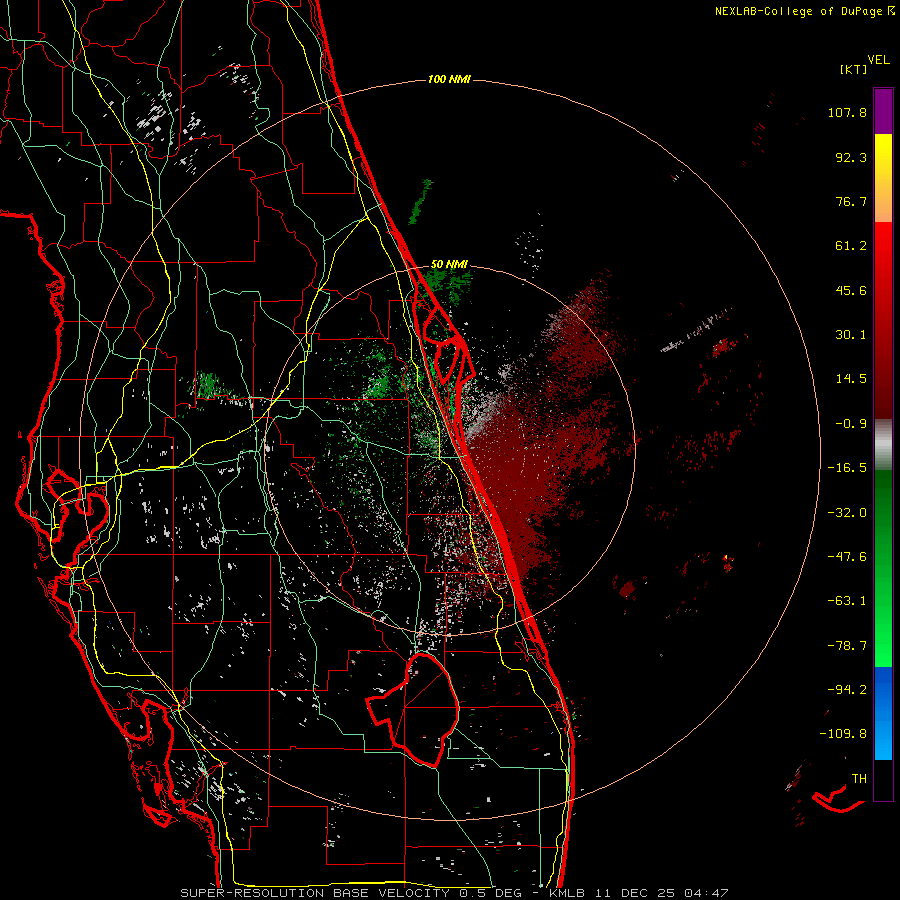
Task: Click the 30.1 velocity scale value
Action: pos(851,335)
